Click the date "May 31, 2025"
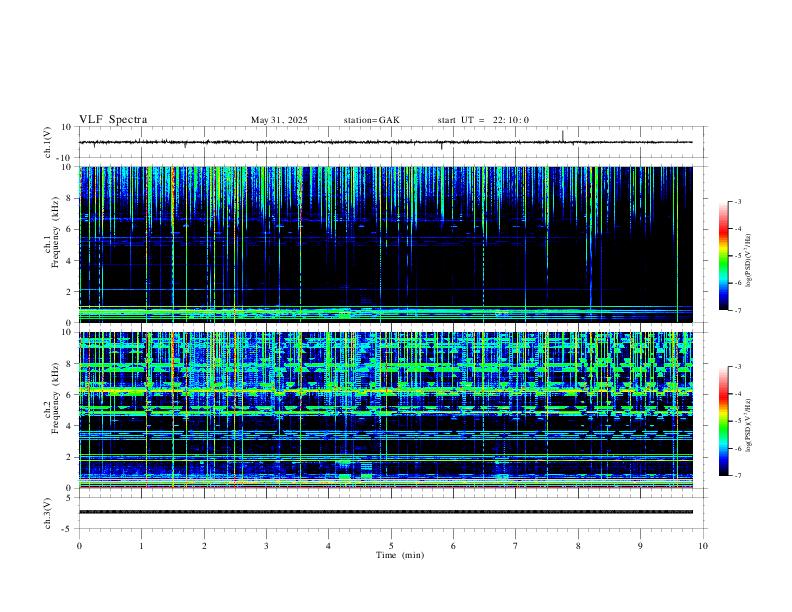The image size is (792, 612). 279,120
